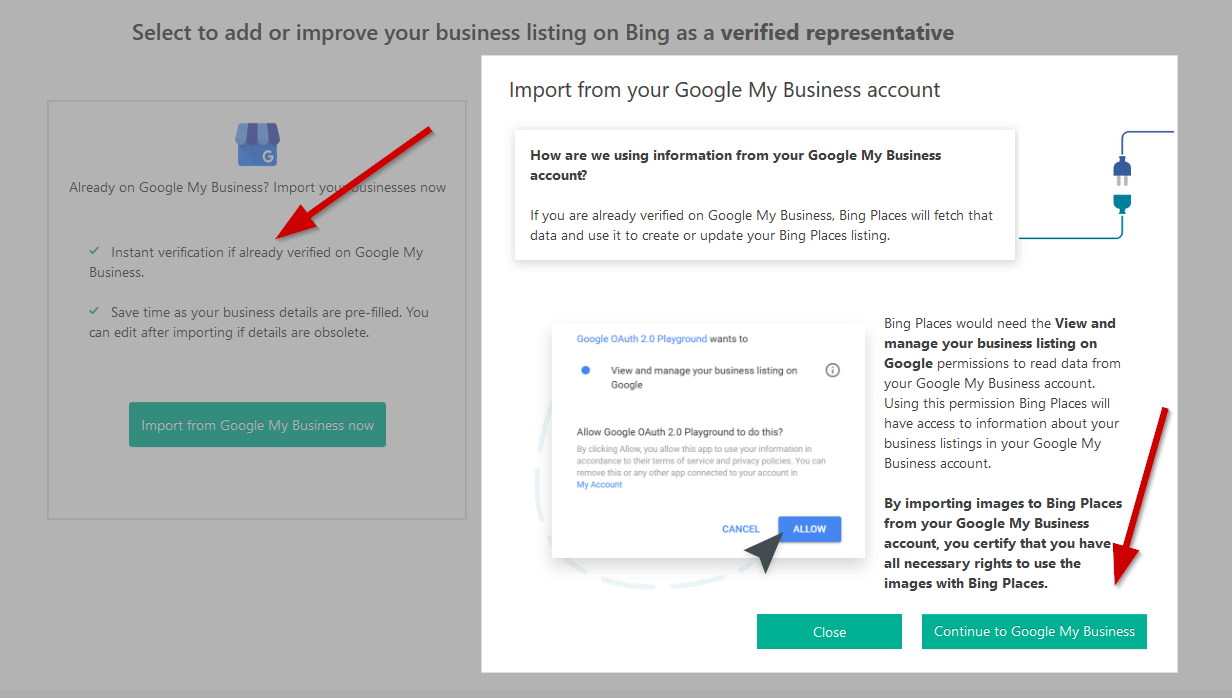The width and height of the screenshot is (1232, 698).
Task: Click the paragraph starting 'Bing Places would need'
Action: [1002, 393]
